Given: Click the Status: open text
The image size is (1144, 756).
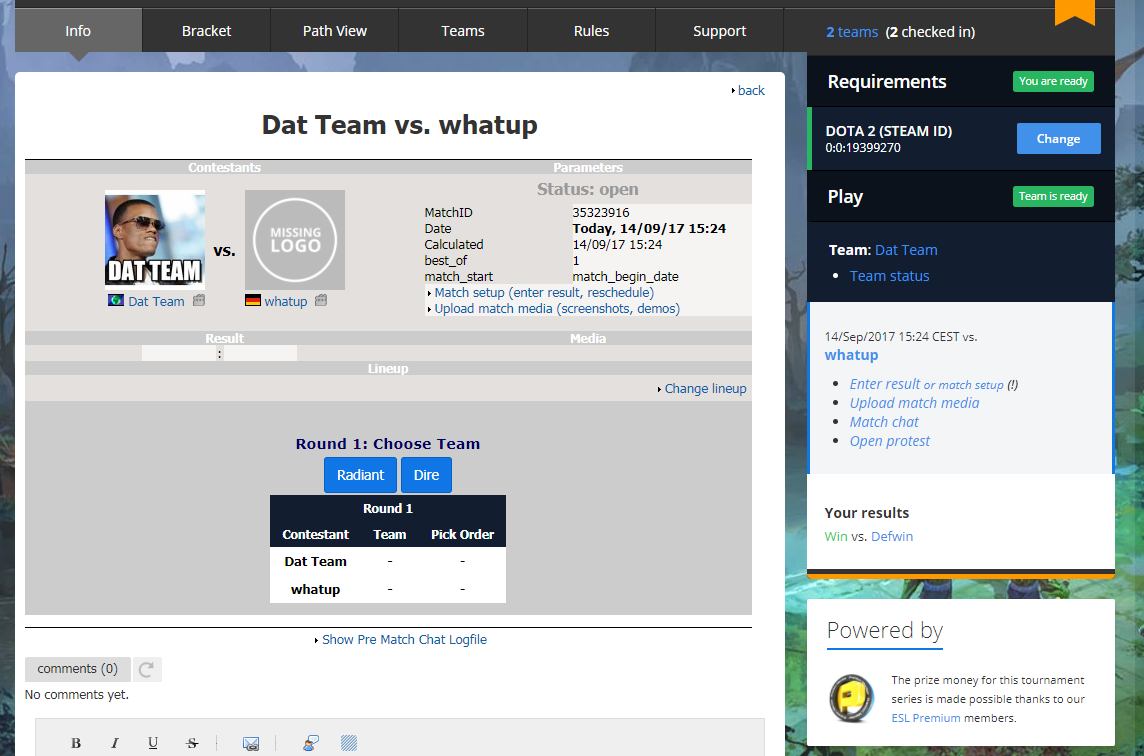Looking at the screenshot, I should pyautogui.click(x=588, y=189).
